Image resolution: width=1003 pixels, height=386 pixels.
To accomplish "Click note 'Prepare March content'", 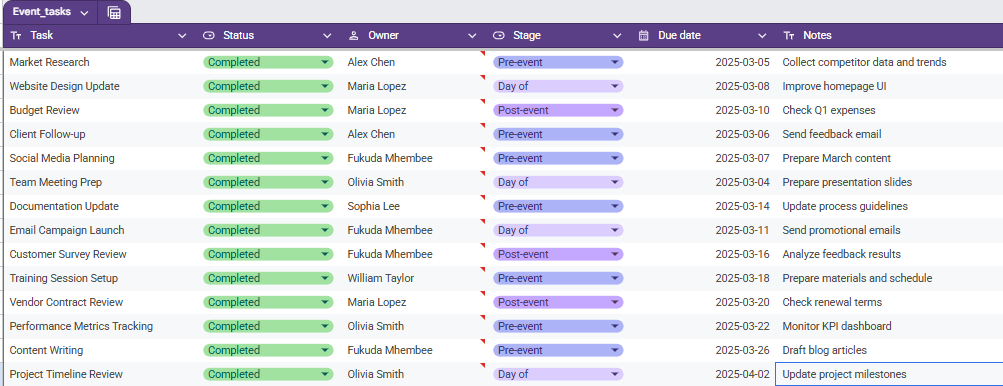I will [837, 158].
